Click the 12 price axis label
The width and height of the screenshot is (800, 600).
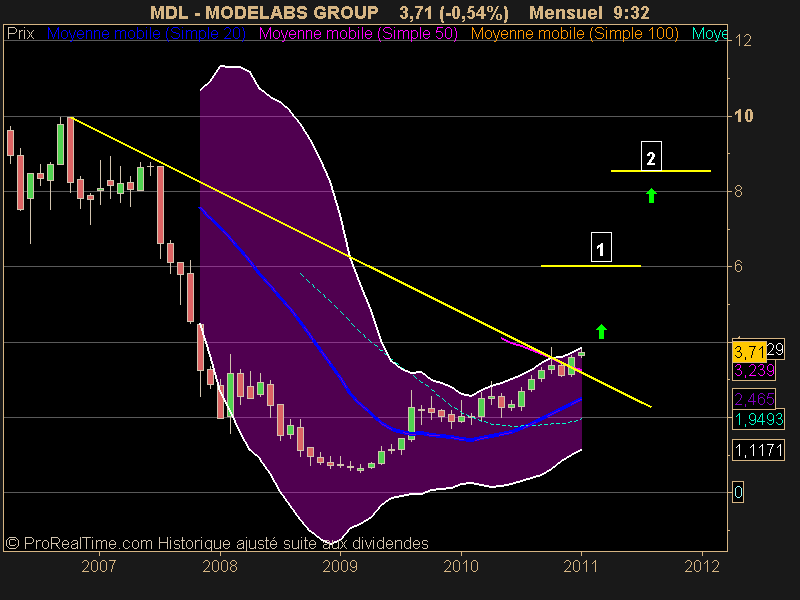(x=743, y=40)
